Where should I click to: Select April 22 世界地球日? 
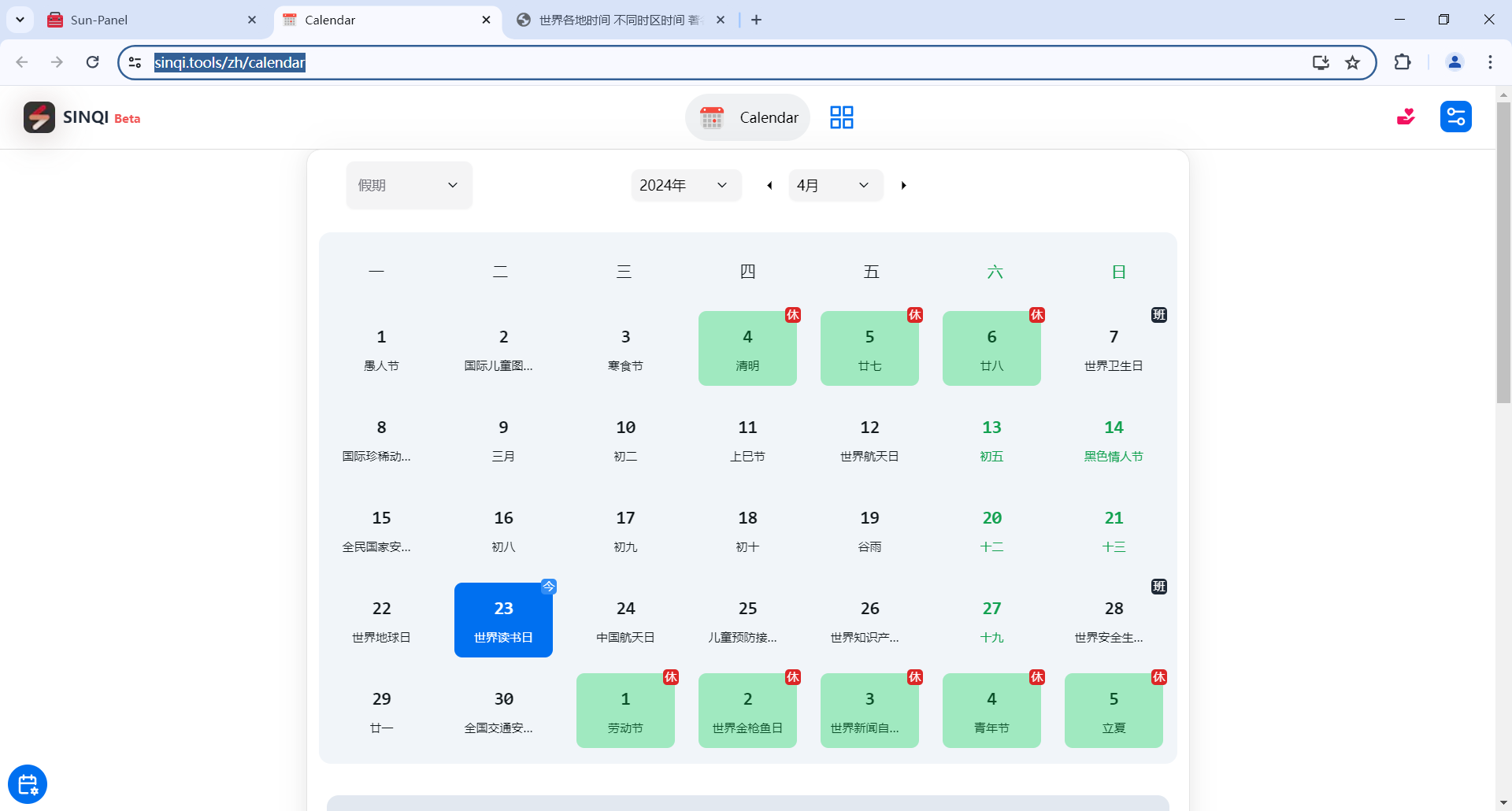(x=381, y=620)
